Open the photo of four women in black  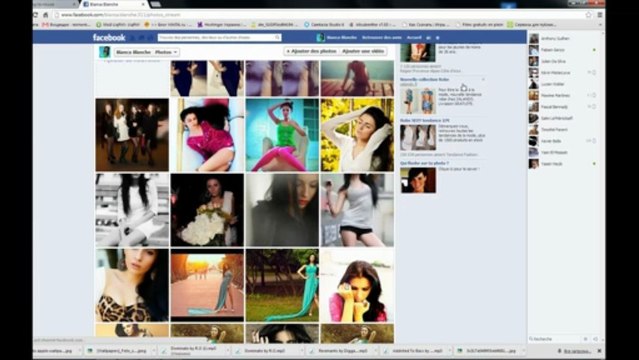pos(132,135)
